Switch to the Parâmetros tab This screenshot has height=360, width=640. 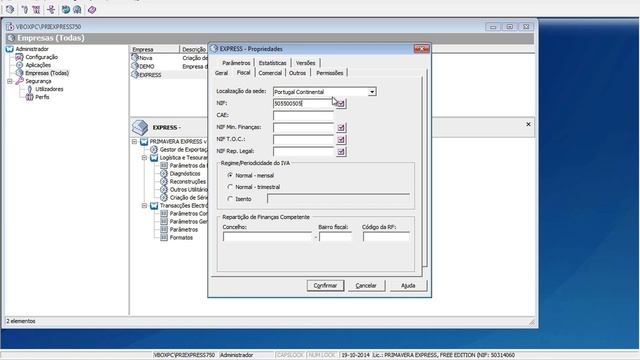[x=236, y=63]
